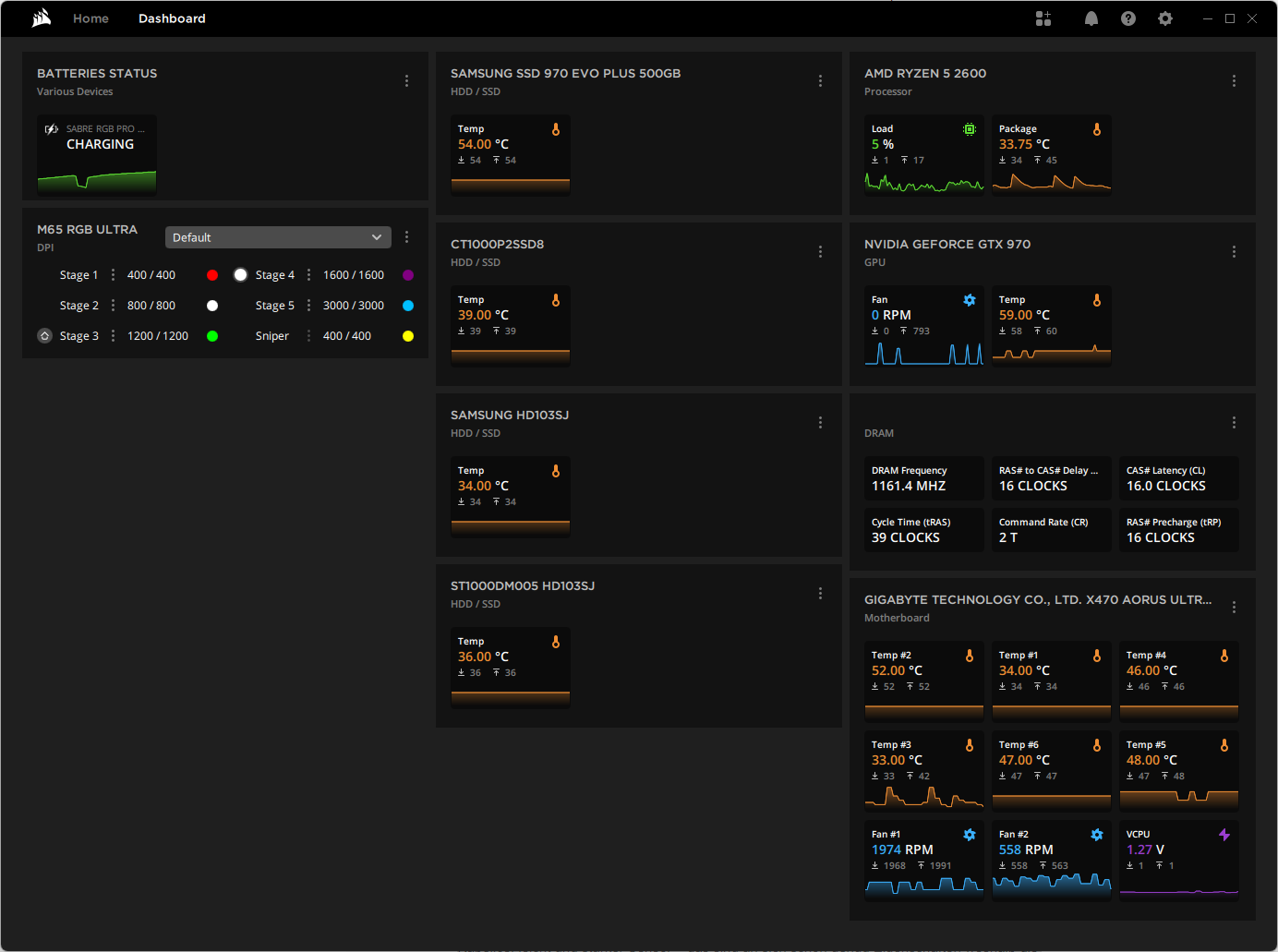Open Stage 2 DPI options handle
The height and width of the screenshot is (952, 1278).
point(113,306)
